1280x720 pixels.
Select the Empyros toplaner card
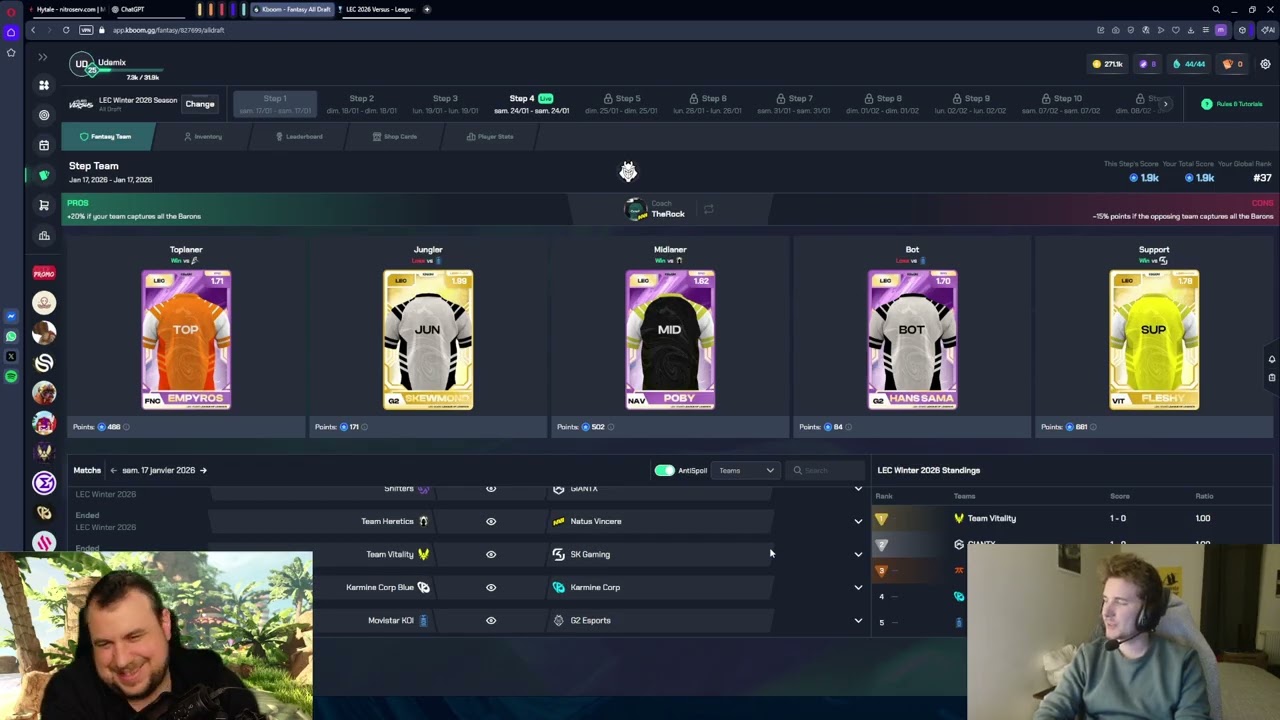[x=186, y=340]
